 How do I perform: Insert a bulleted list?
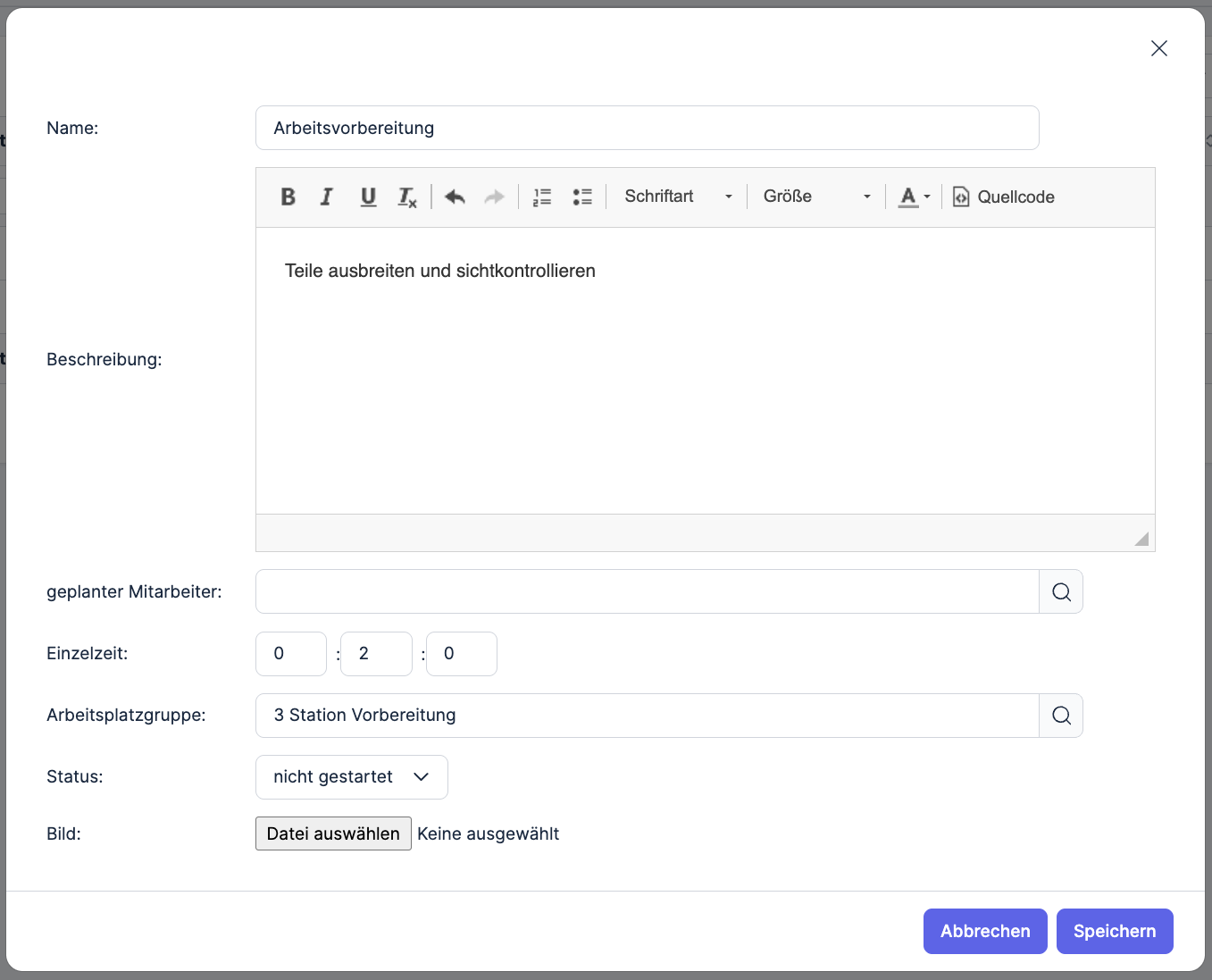582,197
